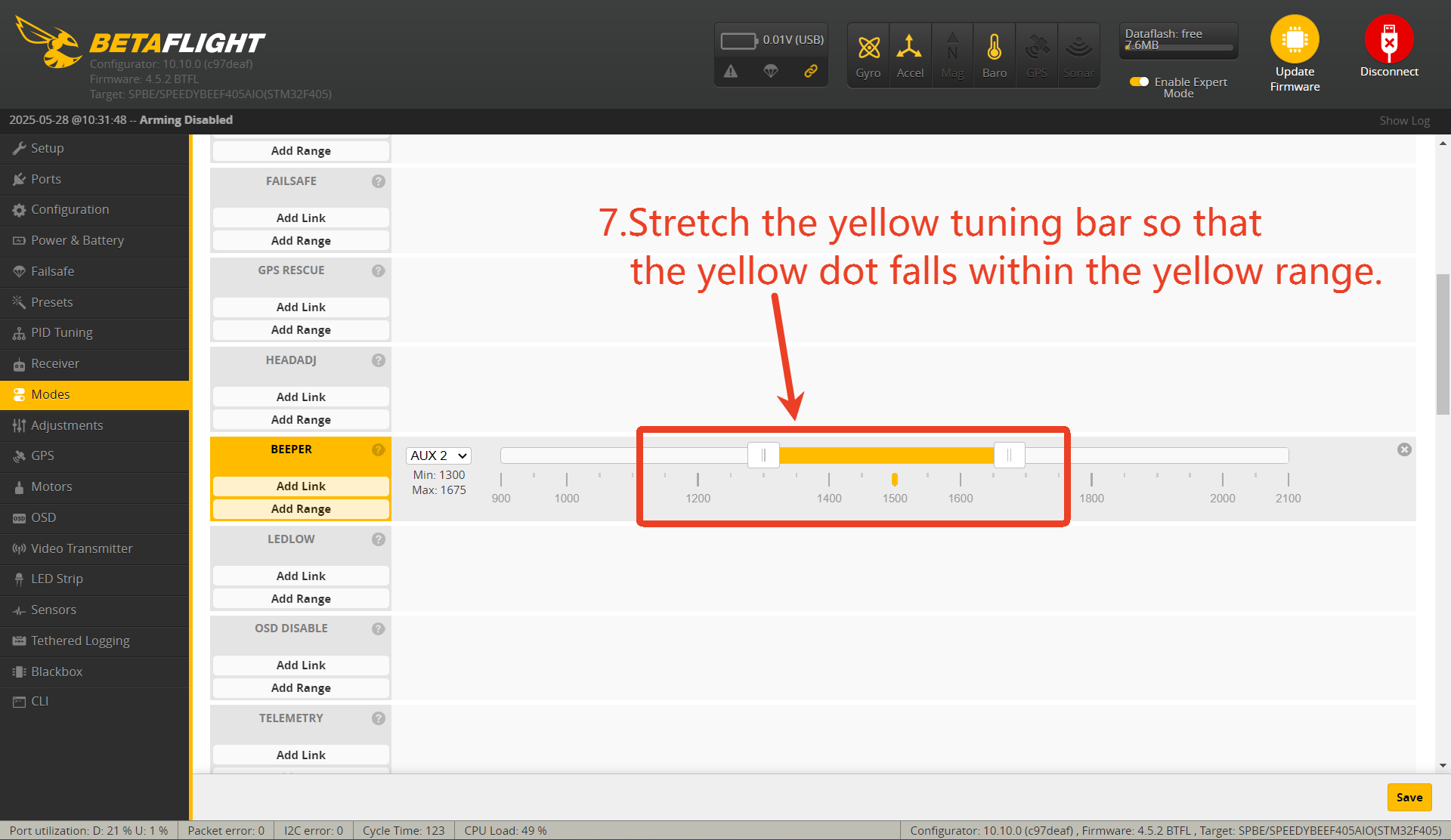Open GPS RESCUE mode help icon
The width and height of the screenshot is (1451, 840).
pyautogui.click(x=379, y=270)
